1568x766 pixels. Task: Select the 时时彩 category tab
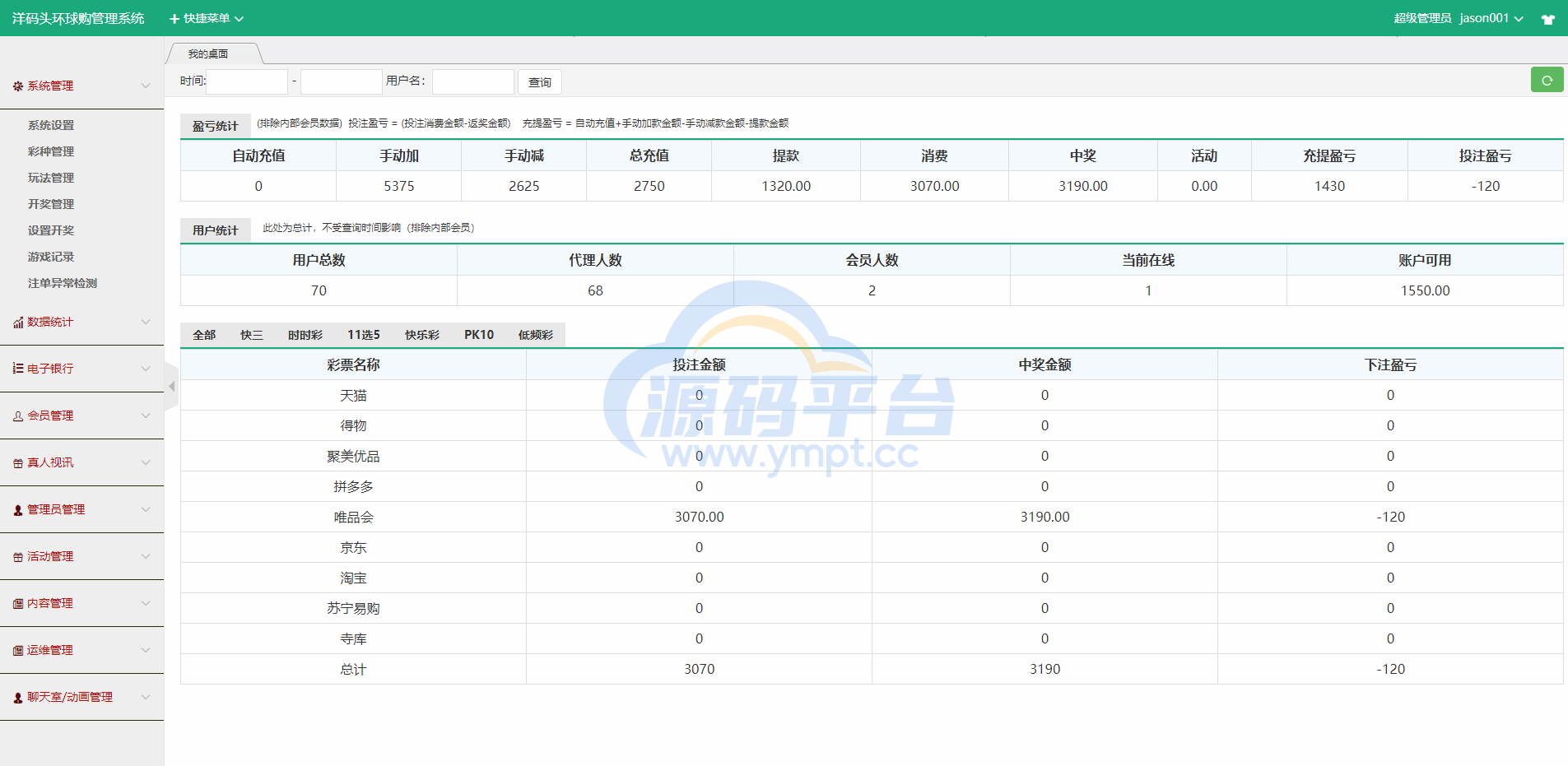tap(305, 335)
